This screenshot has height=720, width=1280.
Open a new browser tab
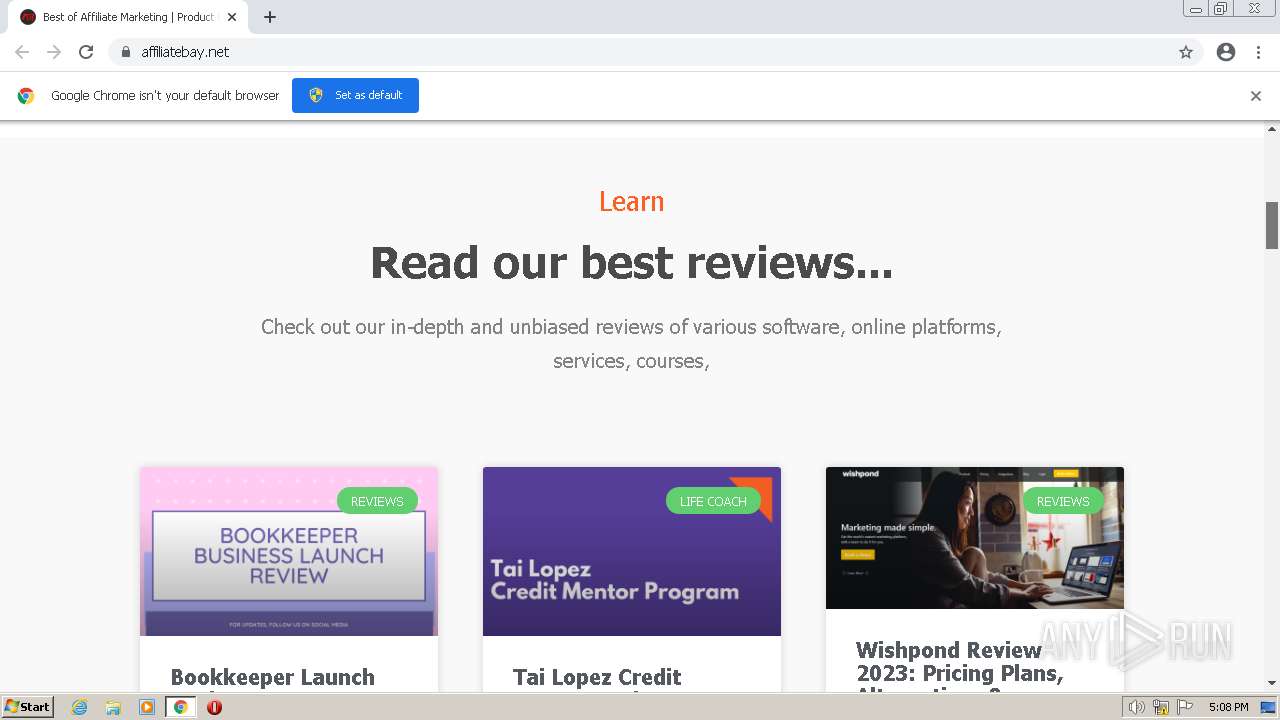pos(270,17)
